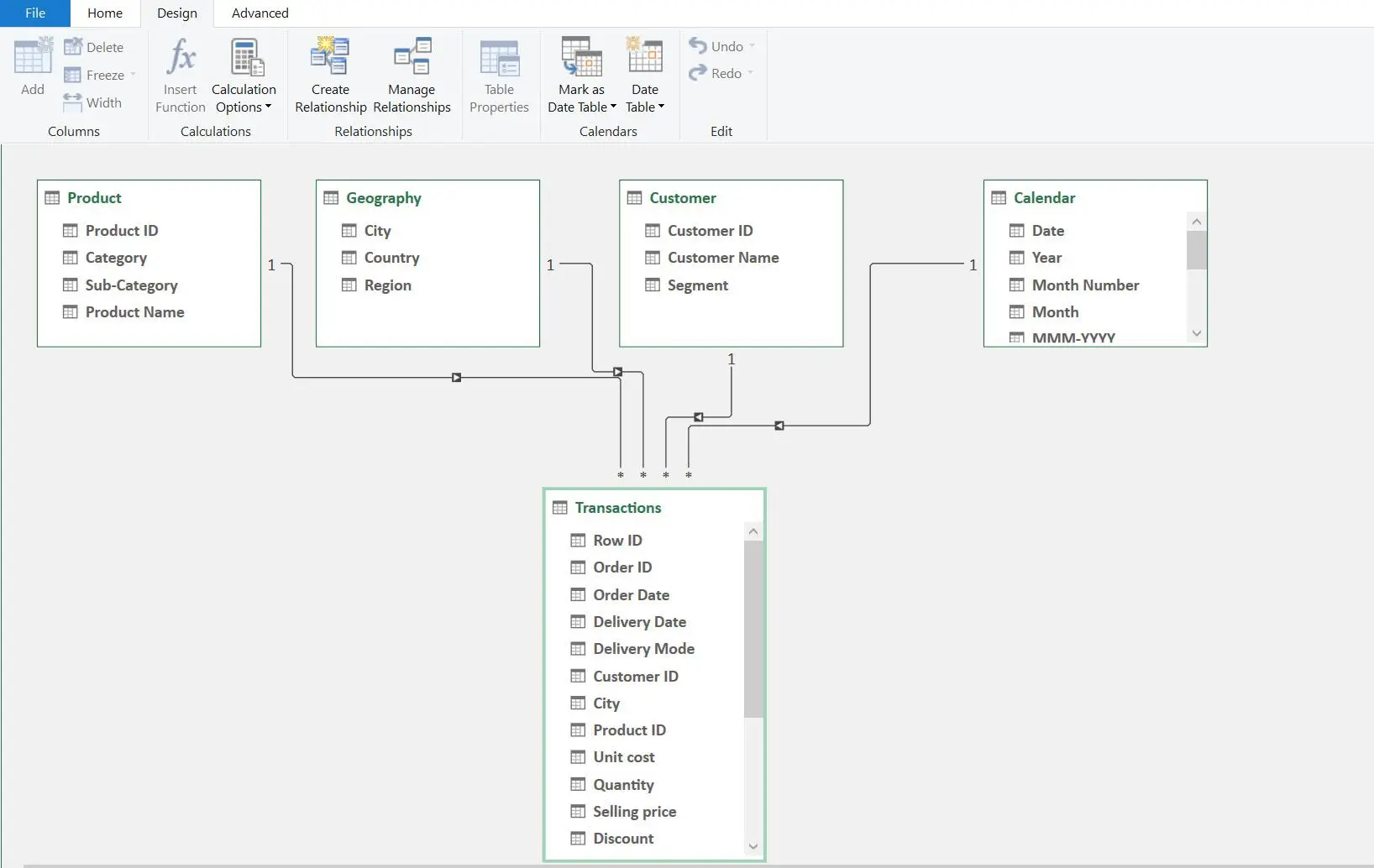Select the Discount field in Transactions
1374x868 pixels.
[623, 839]
